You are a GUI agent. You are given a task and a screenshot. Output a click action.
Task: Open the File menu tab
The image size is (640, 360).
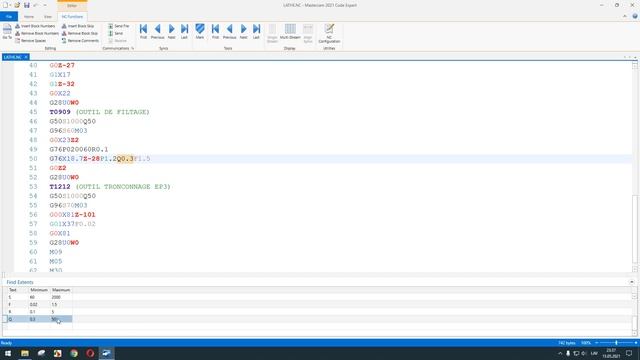pyautogui.click(x=9, y=17)
